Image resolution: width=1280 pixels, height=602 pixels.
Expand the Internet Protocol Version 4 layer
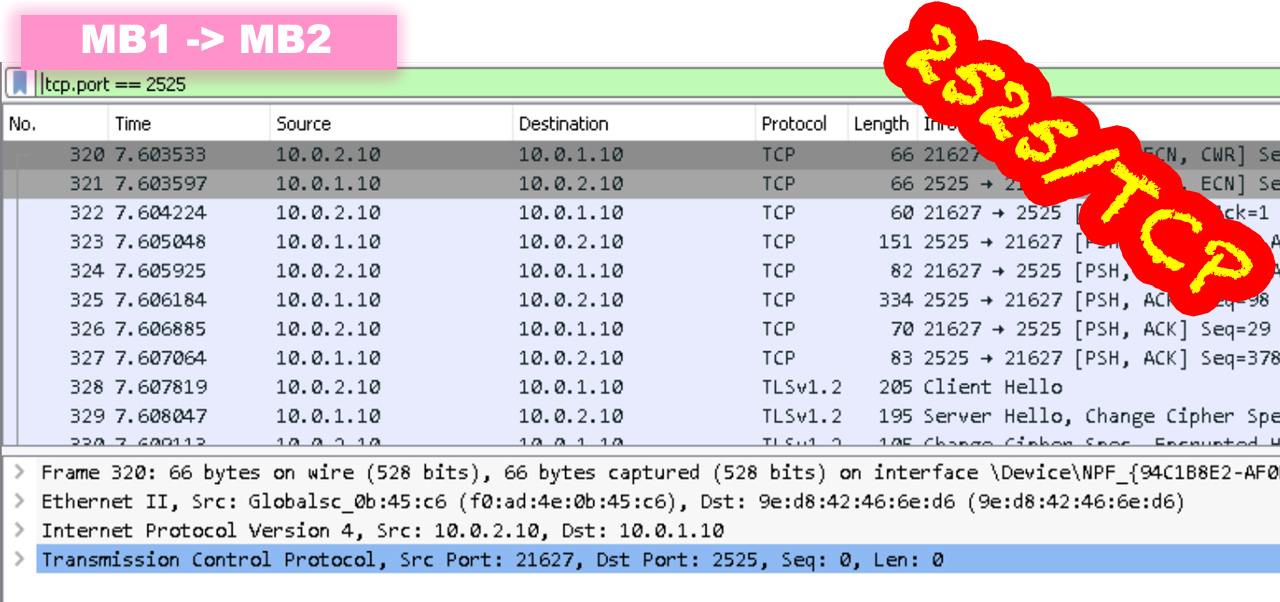21,530
